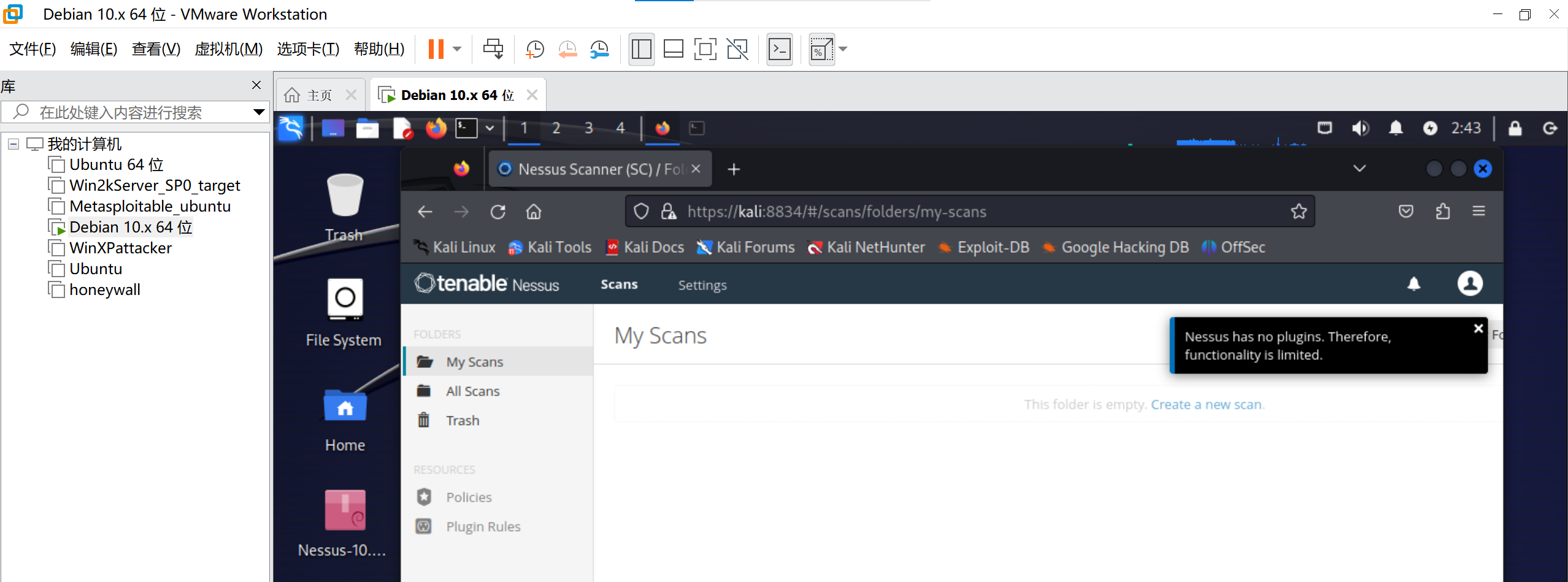Open the 选项卡(T) menu

308,49
